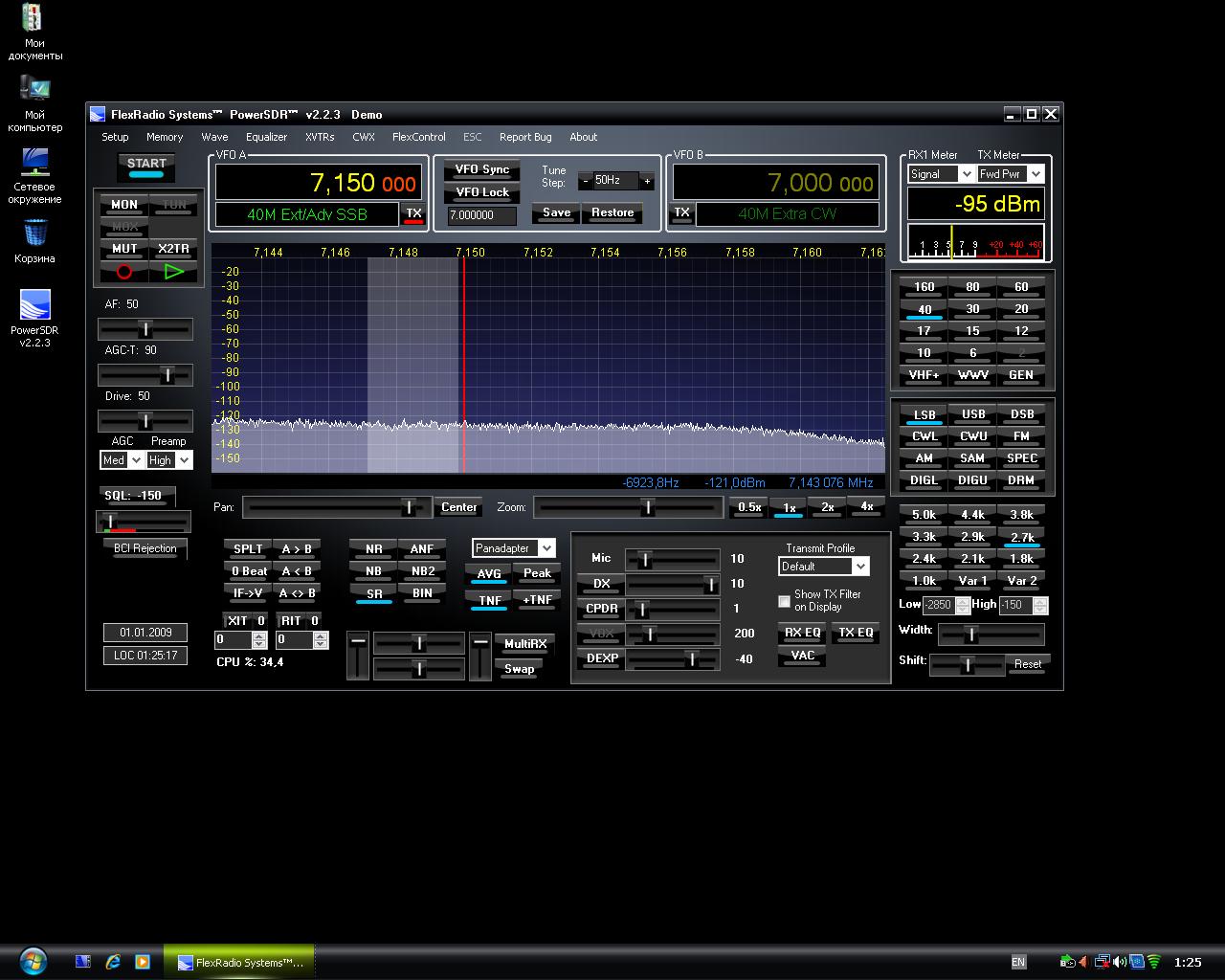Click the 7.000000 saved frequency field
This screenshot has width=1225, height=980.
tap(481, 215)
